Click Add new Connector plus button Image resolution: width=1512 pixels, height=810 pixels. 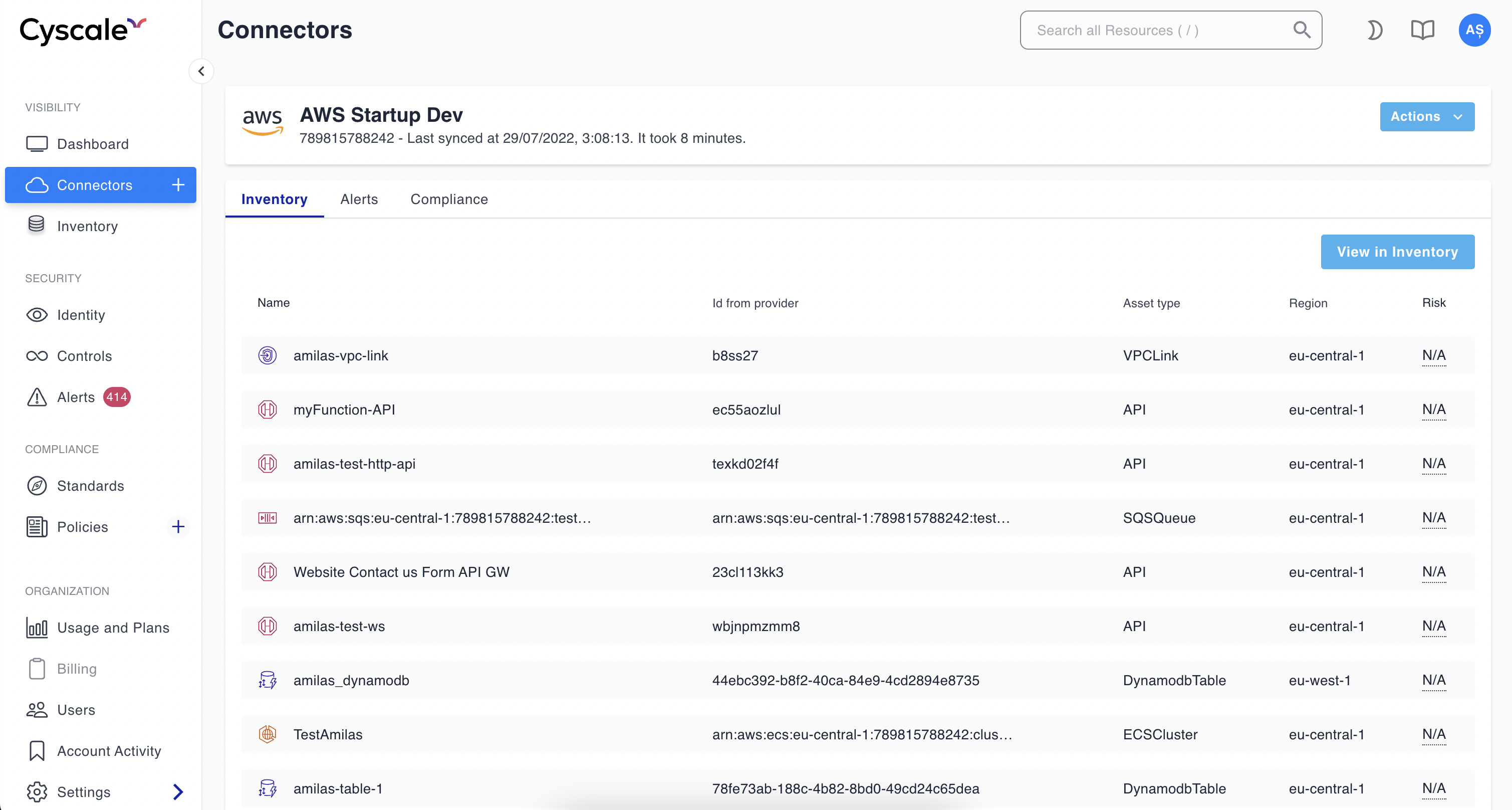[178, 184]
